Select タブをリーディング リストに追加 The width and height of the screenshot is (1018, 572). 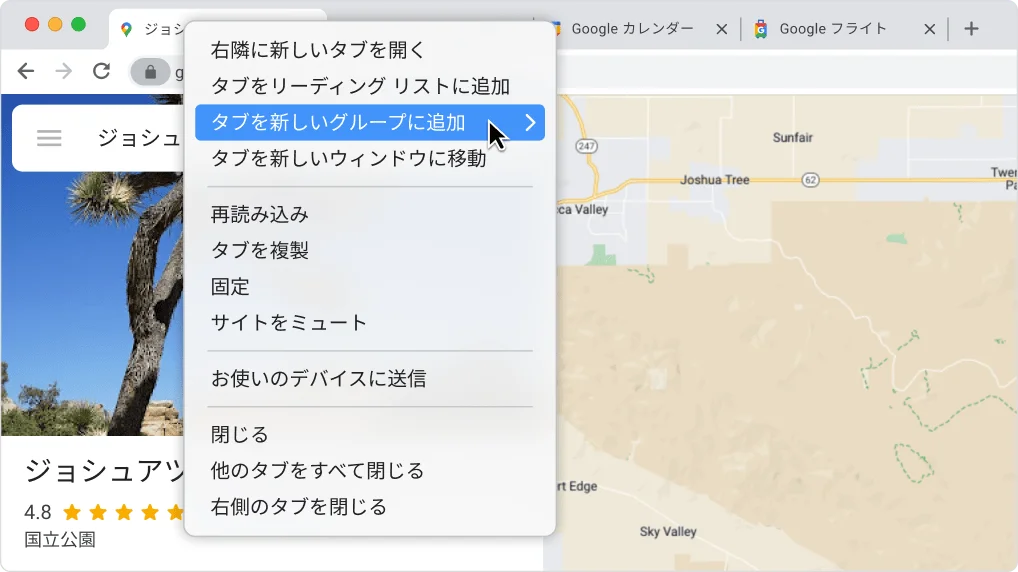point(369,86)
